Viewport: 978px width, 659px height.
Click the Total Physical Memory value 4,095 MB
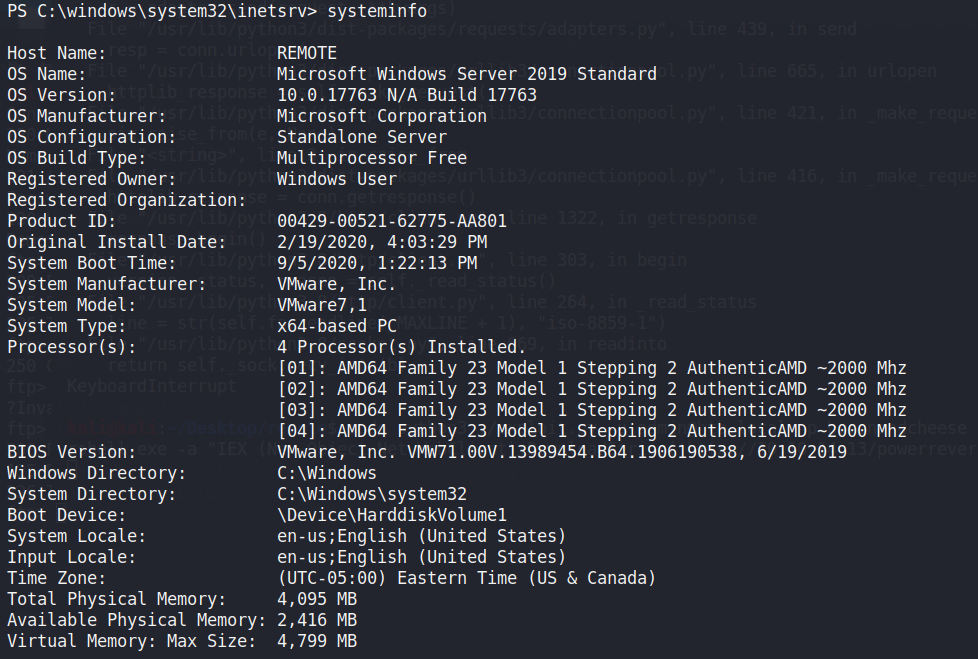tap(316, 599)
